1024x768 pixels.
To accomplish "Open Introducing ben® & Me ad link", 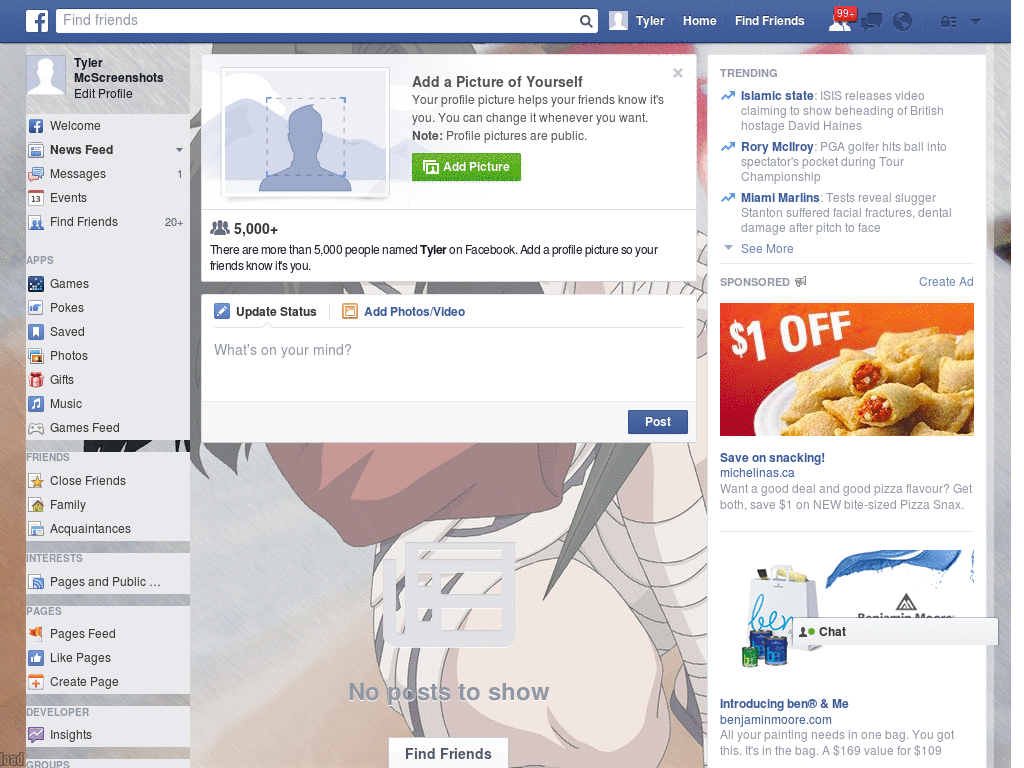I will point(784,704).
